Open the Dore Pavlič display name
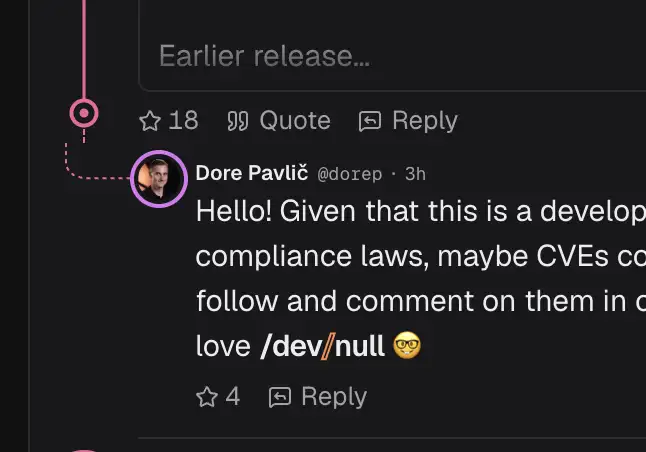The height and width of the screenshot is (452, 646). pos(252,173)
